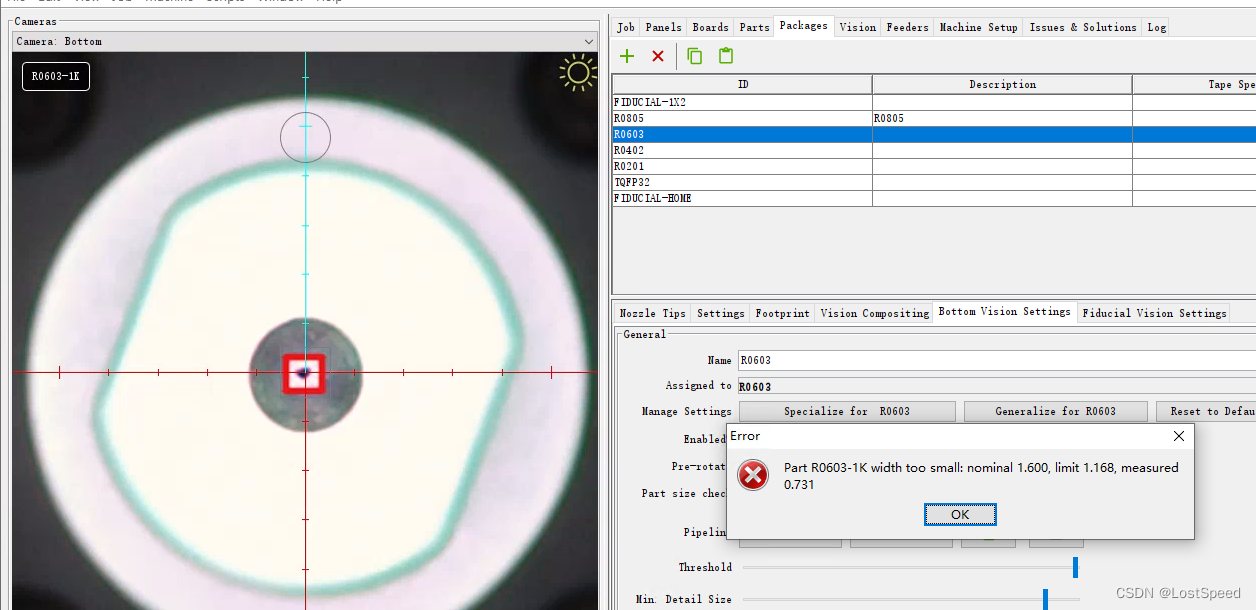This screenshot has width=1256, height=610.
Task: Select the FIDUCIAL-HOME package row
Action: pyautogui.click(x=934, y=198)
